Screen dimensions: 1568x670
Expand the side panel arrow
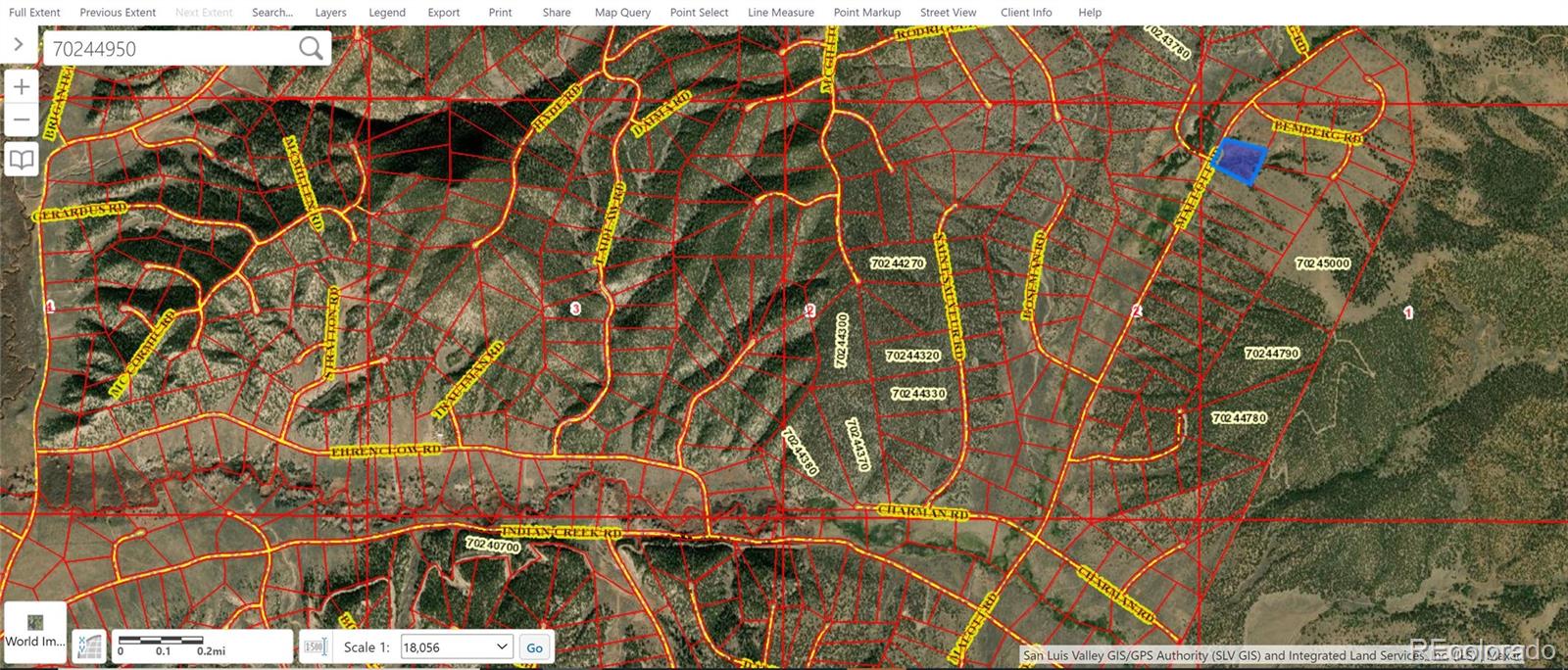[18, 45]
